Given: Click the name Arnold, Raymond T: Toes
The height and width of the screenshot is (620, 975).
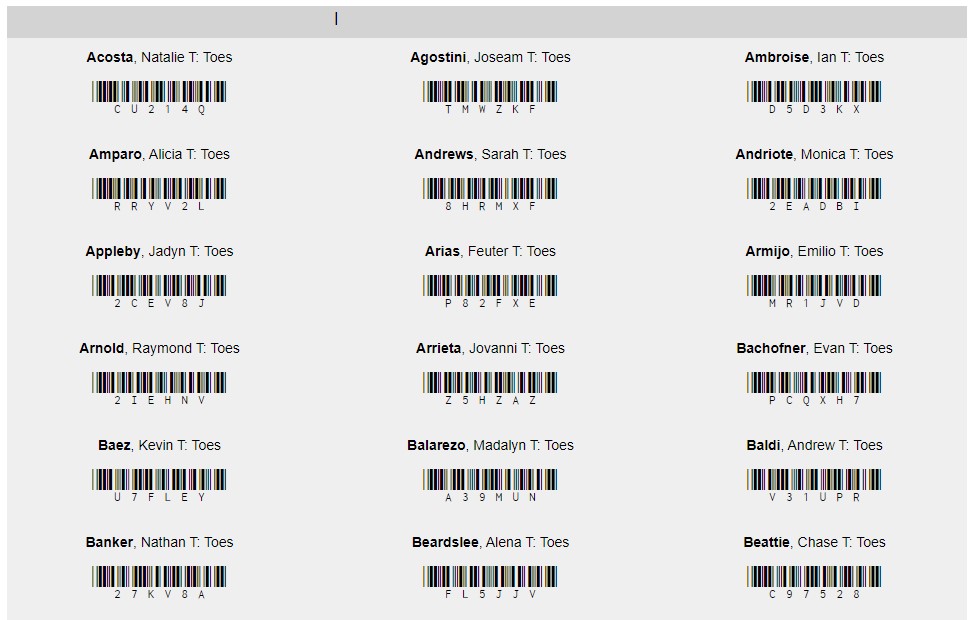Looking at the screenshot, I should coord(159,348).
